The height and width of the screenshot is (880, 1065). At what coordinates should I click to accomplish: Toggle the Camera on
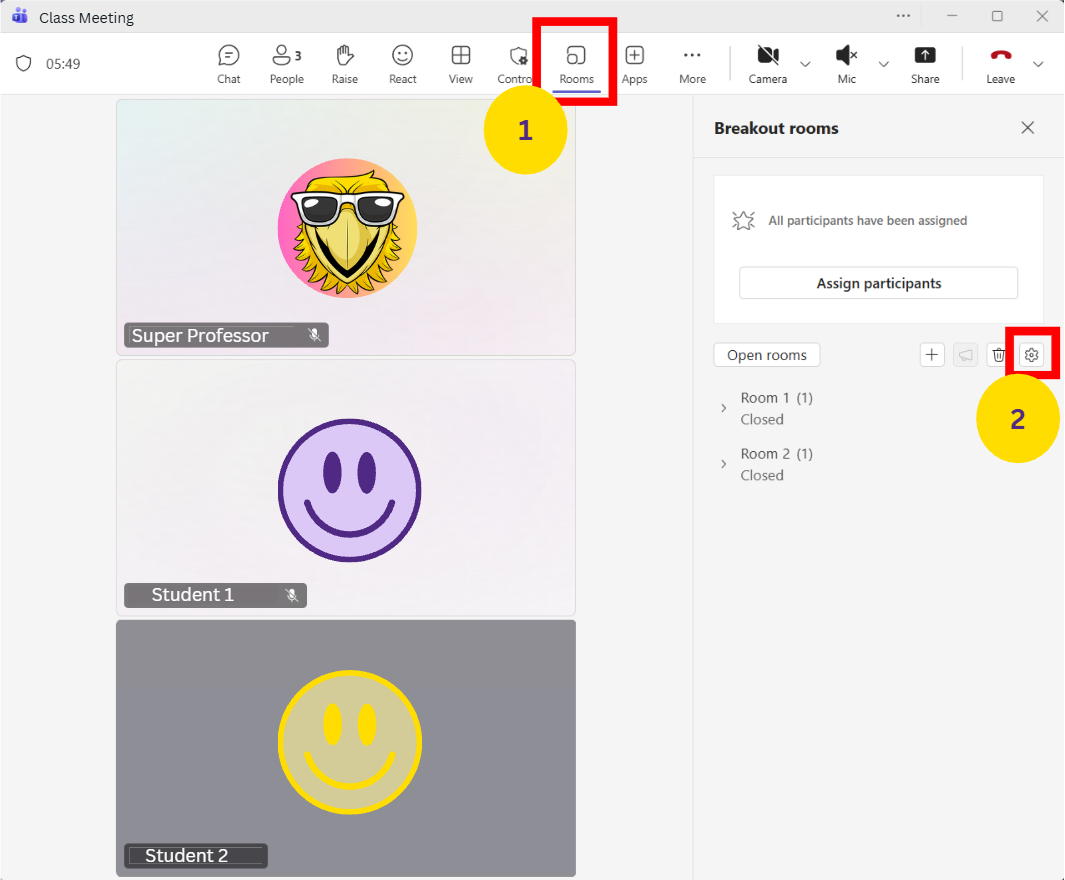tap(767, 63)
